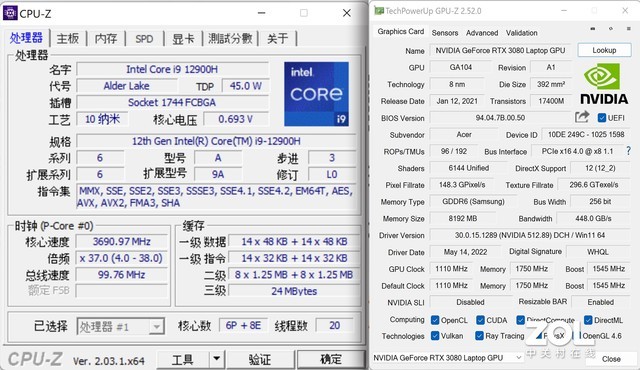Image resolution: width=640 pixels, height=370 pixels.
Task: Expand the arrow next to 工具 button
Action: (217, 359)
